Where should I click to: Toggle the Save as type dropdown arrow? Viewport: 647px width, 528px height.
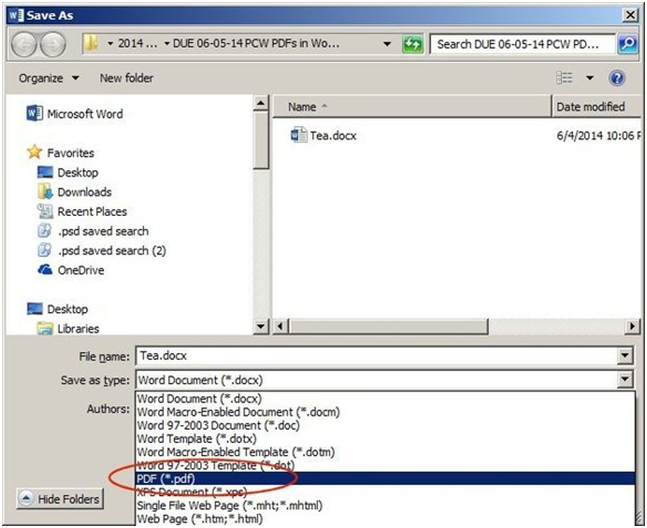(x=625, y=379)
